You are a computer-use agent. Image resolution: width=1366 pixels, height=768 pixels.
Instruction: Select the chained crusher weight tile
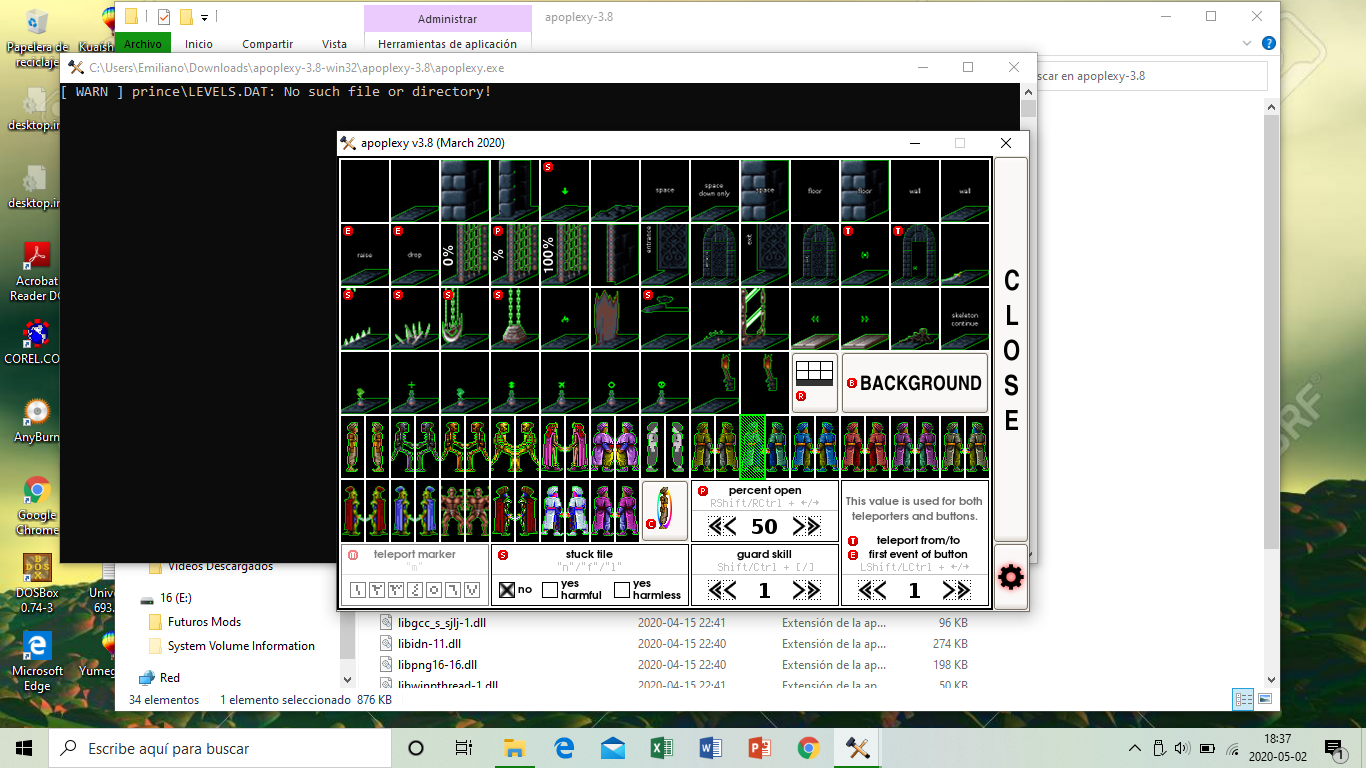pyautogui.click(x=515, y=318)
